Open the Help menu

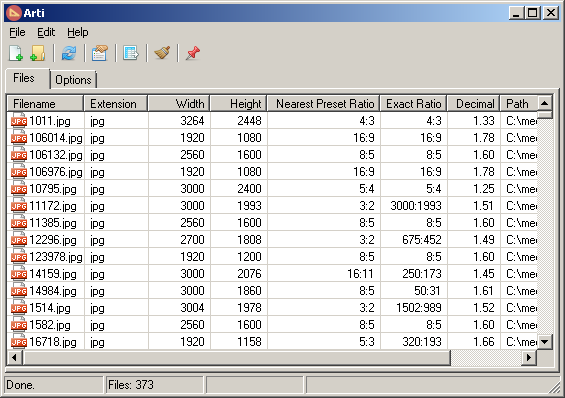(x=77, y=32)
